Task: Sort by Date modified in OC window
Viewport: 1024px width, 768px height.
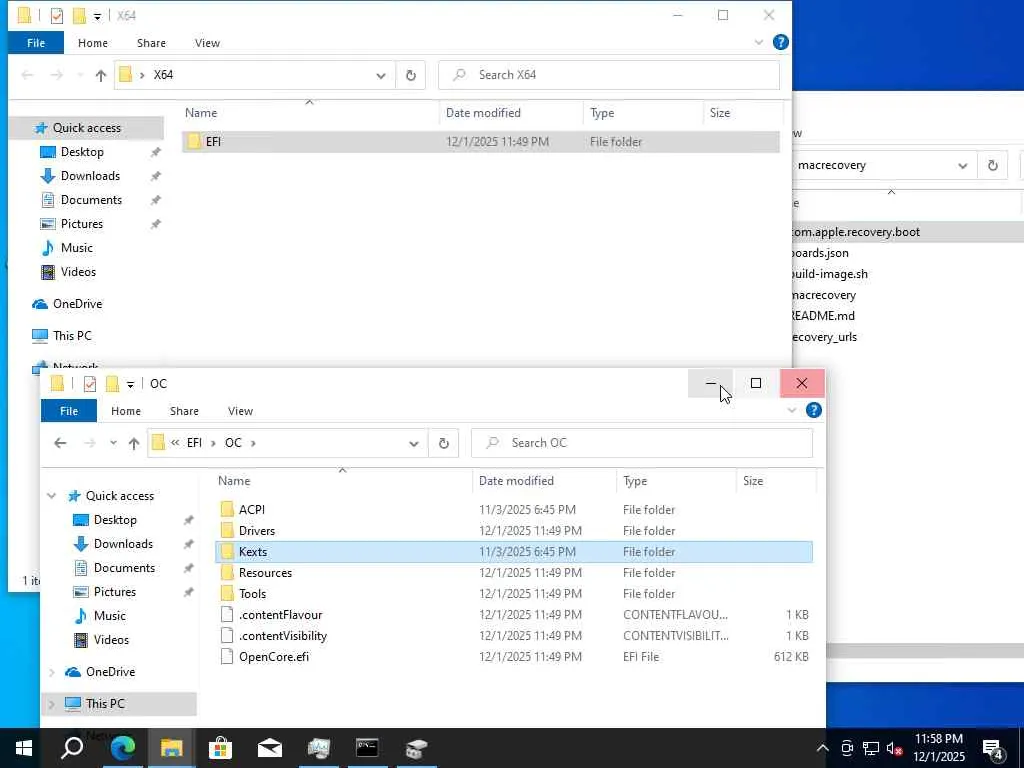Action: coord(544,481)
